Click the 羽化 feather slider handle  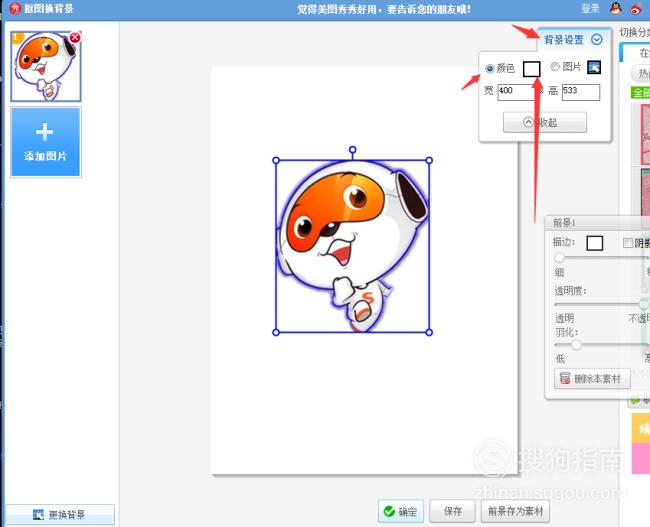click(576, 345)
